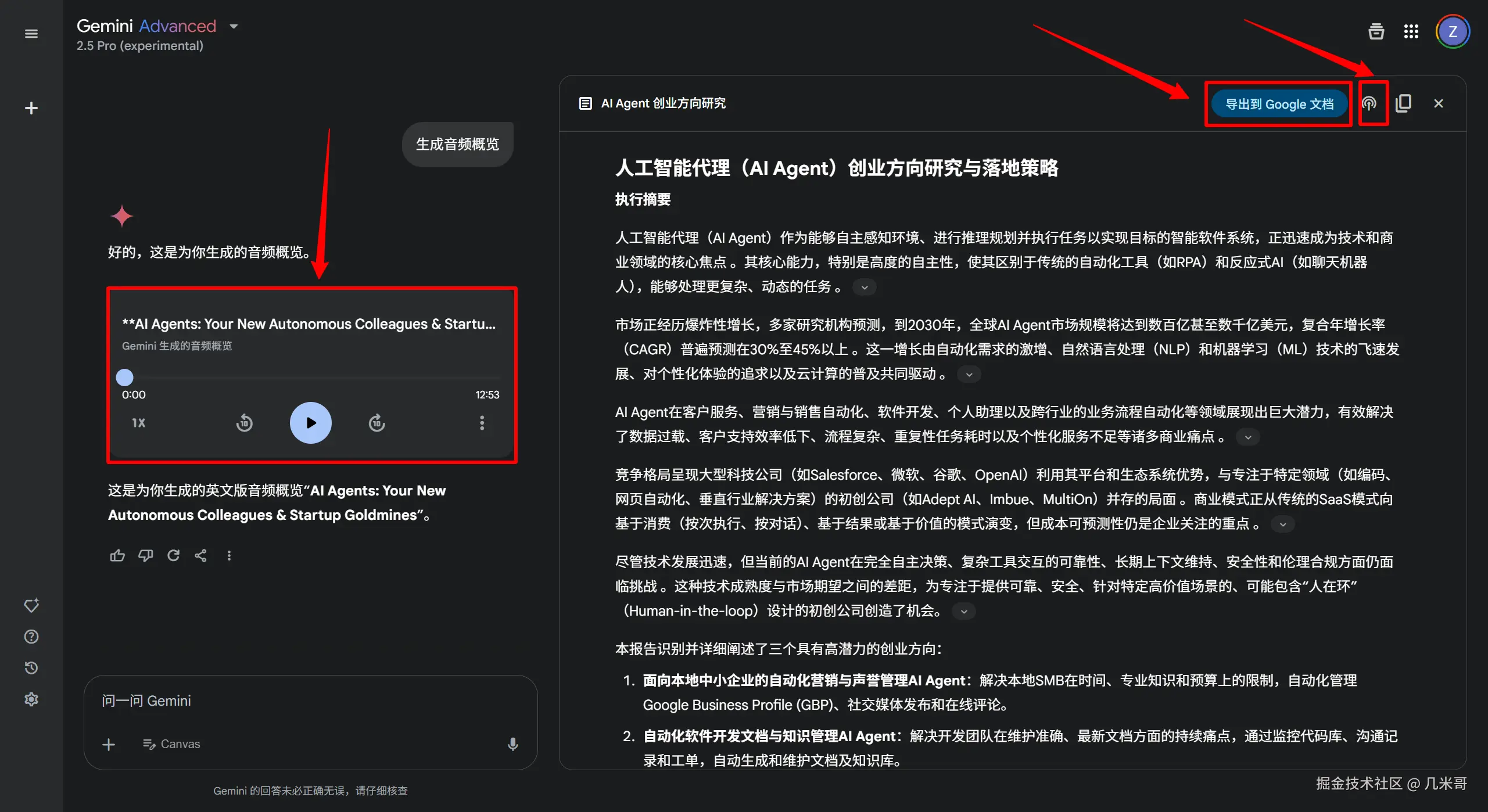Toggle the 1X playback speed control
This screenshot has height=812, width=1488.
click(x=138, y=423)
